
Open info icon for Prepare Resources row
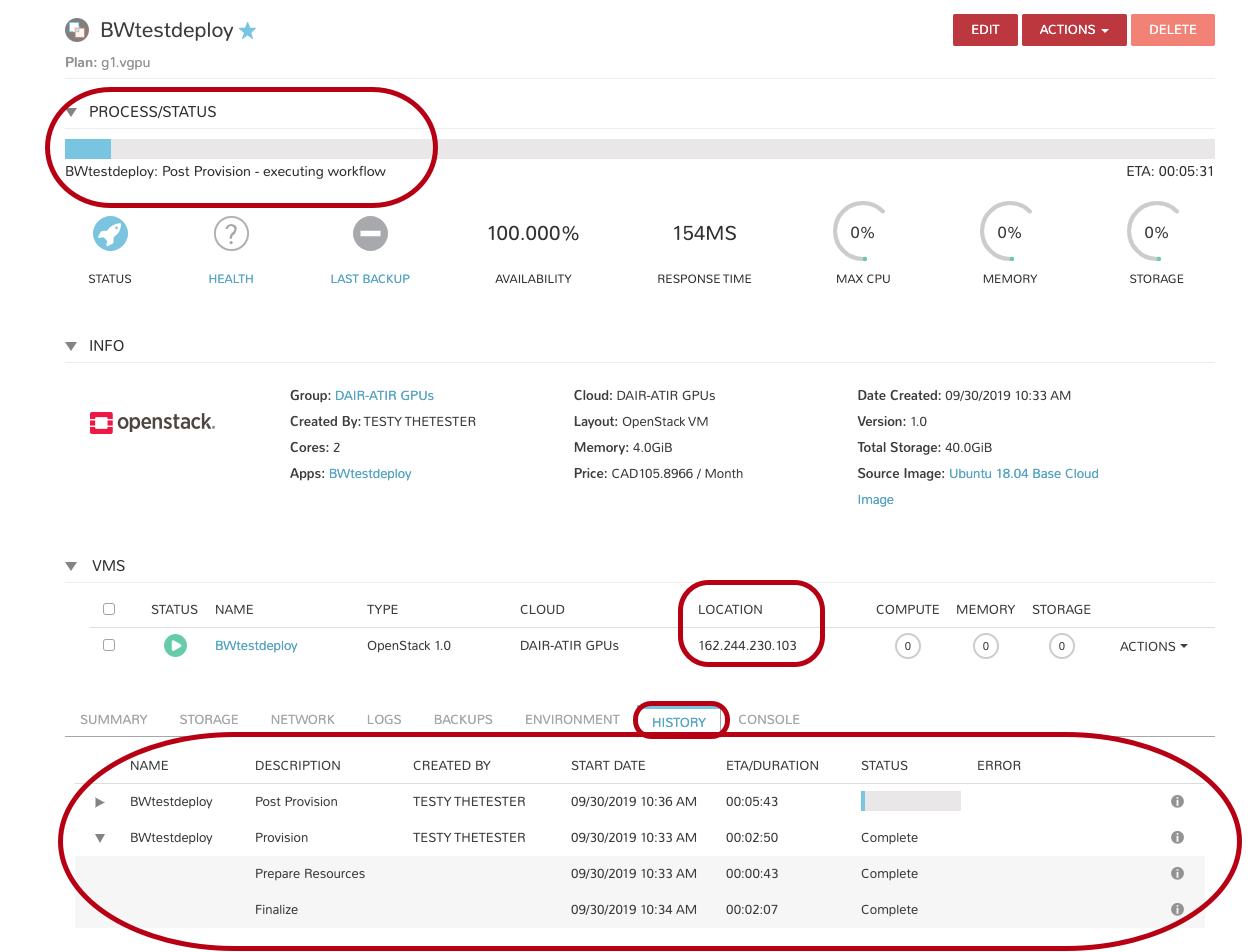tap(1177, 874)
